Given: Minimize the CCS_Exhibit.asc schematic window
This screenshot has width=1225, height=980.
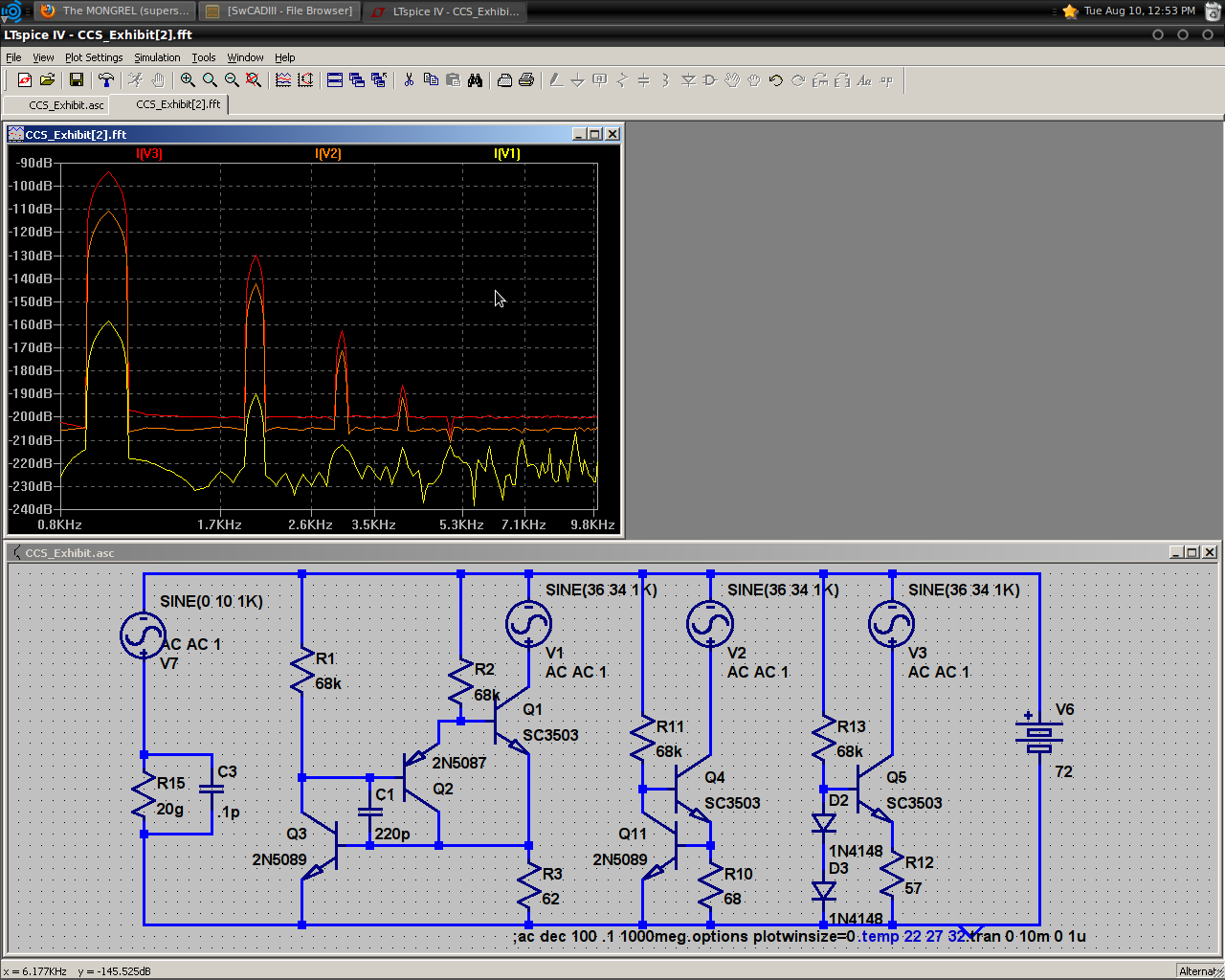Looking at the screenshot, I should pos(1176,552).
